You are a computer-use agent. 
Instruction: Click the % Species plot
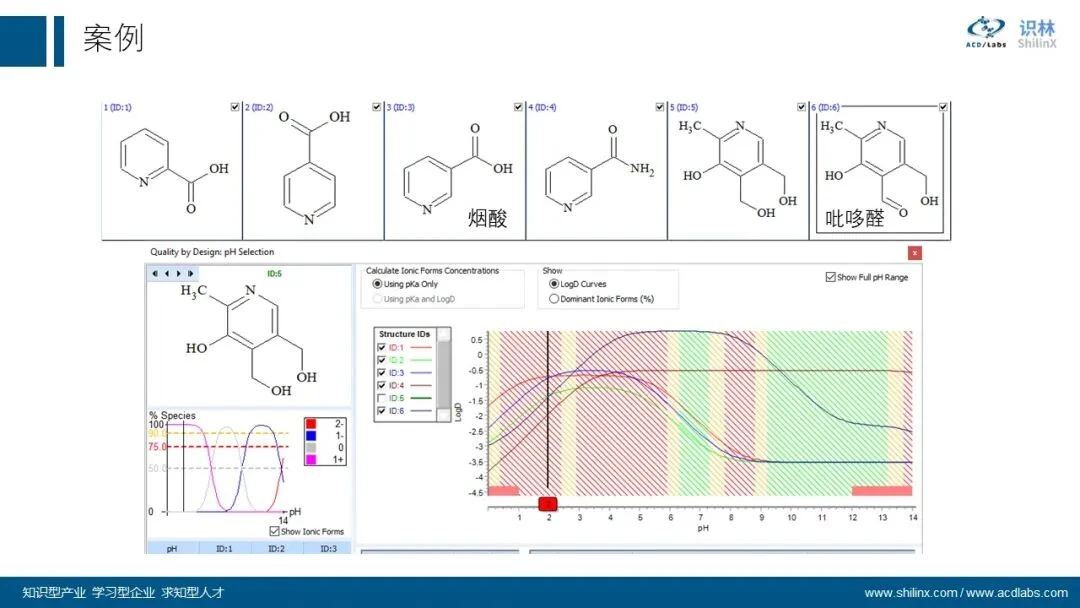(225, 468)
